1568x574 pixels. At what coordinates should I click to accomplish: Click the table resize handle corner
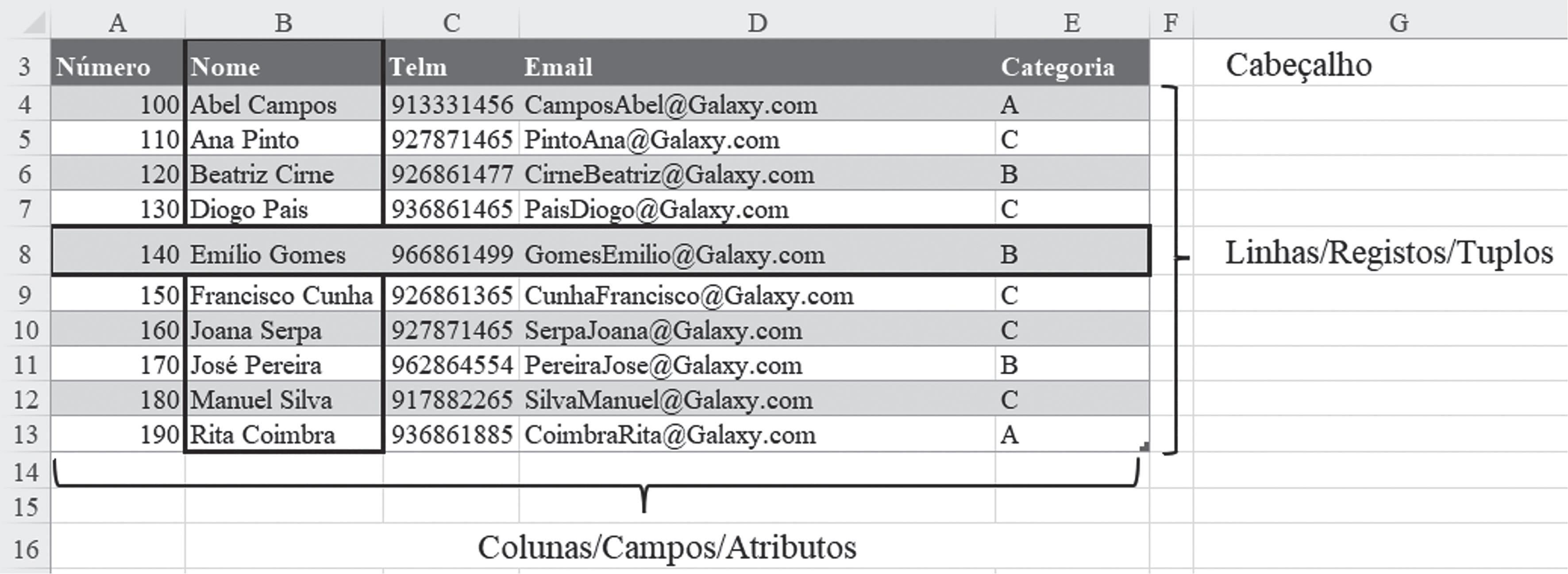point(1144,446)
